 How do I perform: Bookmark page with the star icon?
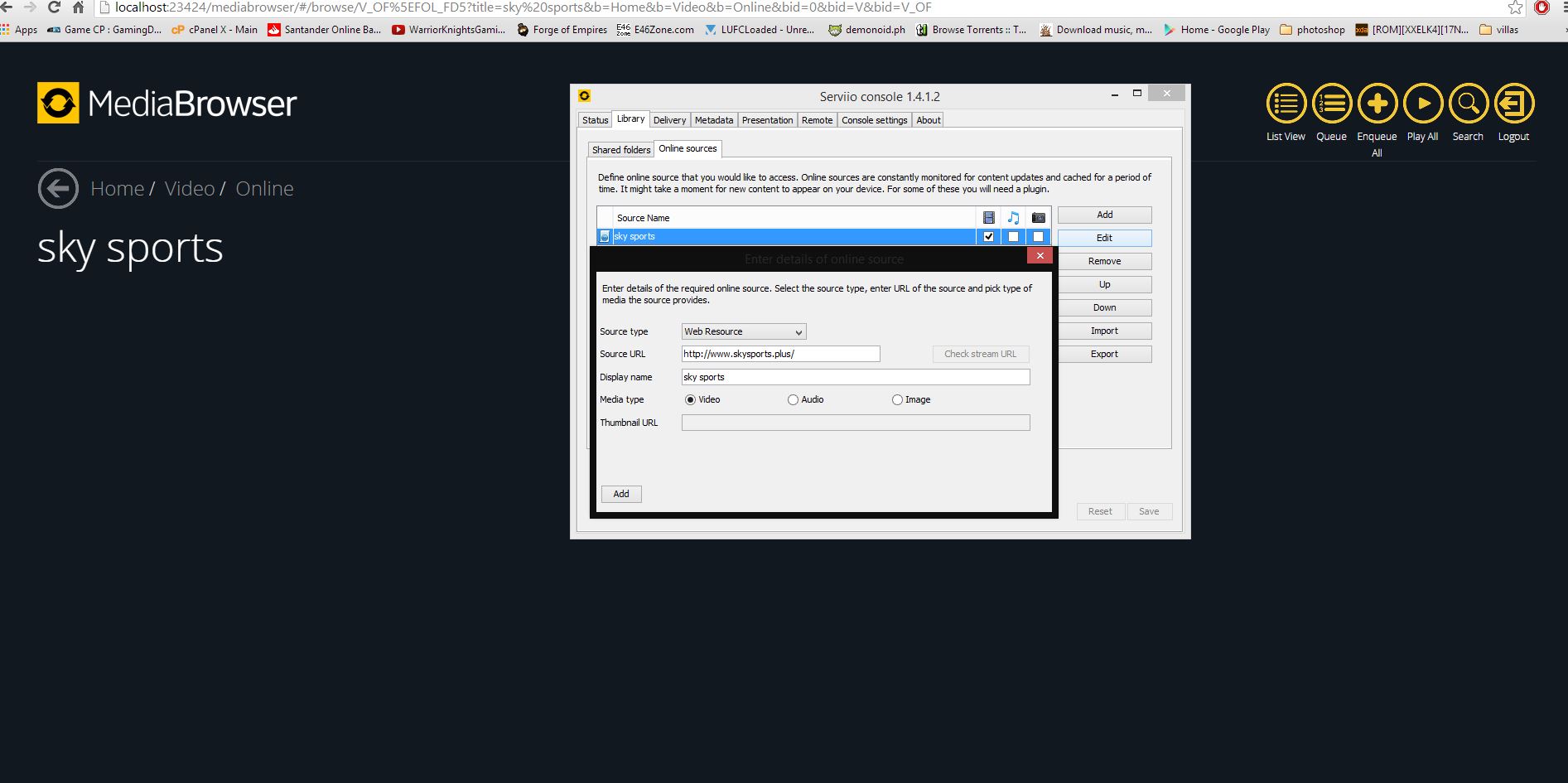coord(1515,7)
